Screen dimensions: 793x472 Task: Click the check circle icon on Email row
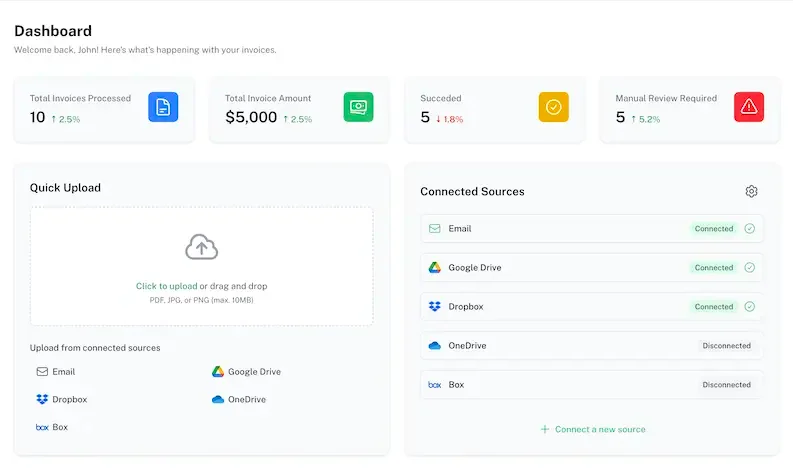tap(750, 229)
